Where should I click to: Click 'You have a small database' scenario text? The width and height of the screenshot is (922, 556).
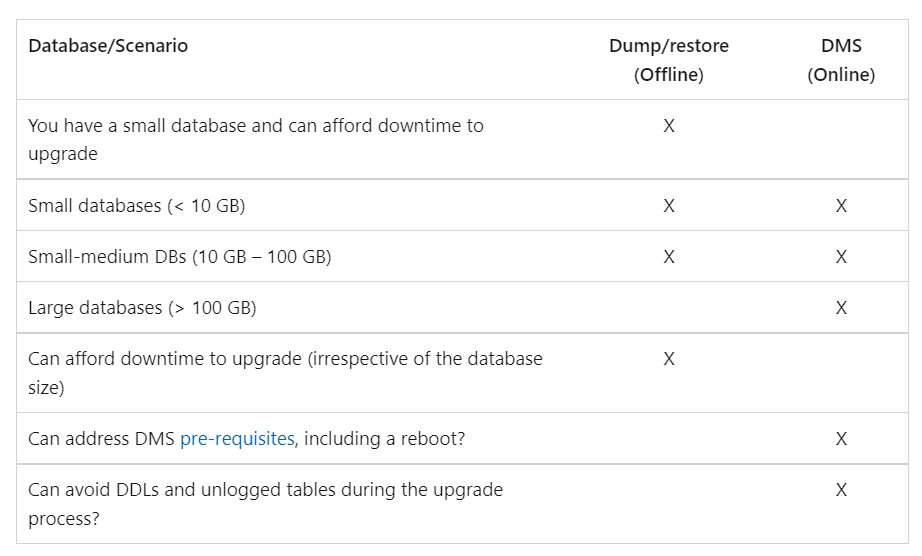pos(256,140)
